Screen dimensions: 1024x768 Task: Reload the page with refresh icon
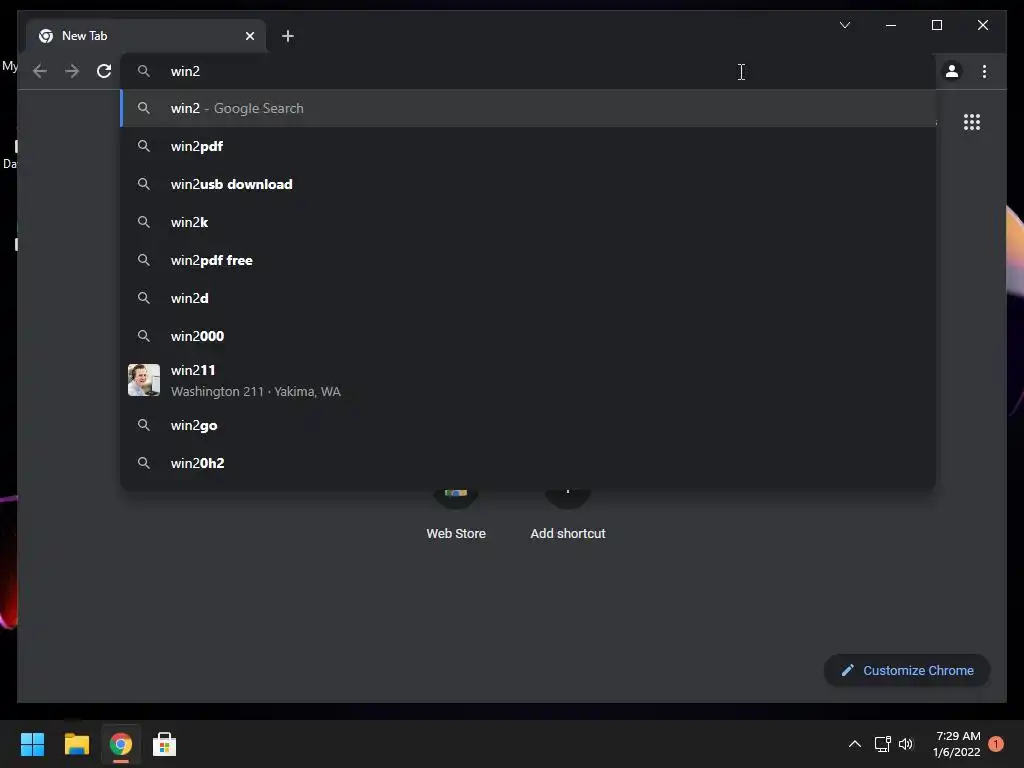coord(104,71)
